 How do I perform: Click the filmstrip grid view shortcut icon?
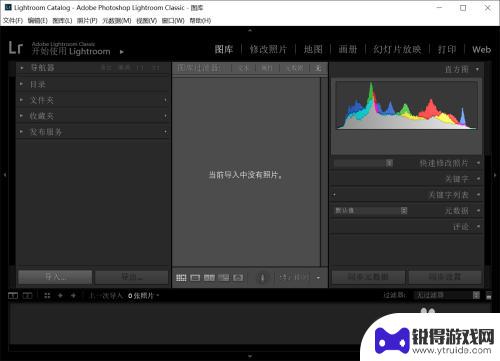click(47, 296)
